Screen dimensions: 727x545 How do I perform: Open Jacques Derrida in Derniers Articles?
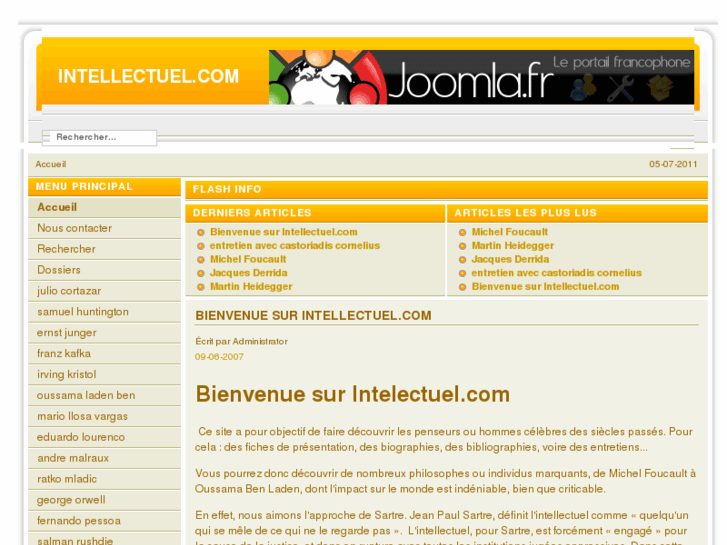click(249, 273)
